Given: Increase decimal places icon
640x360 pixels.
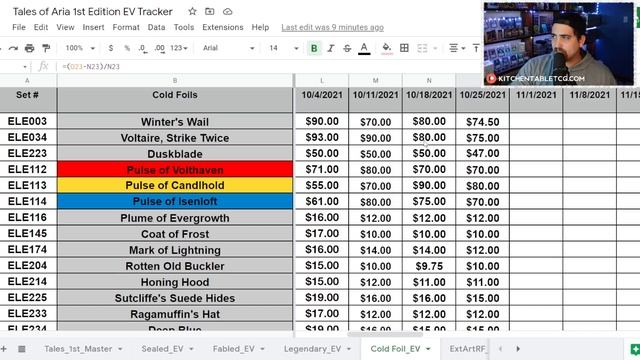Looking at the screenshot, I should [x=160, y=48].
